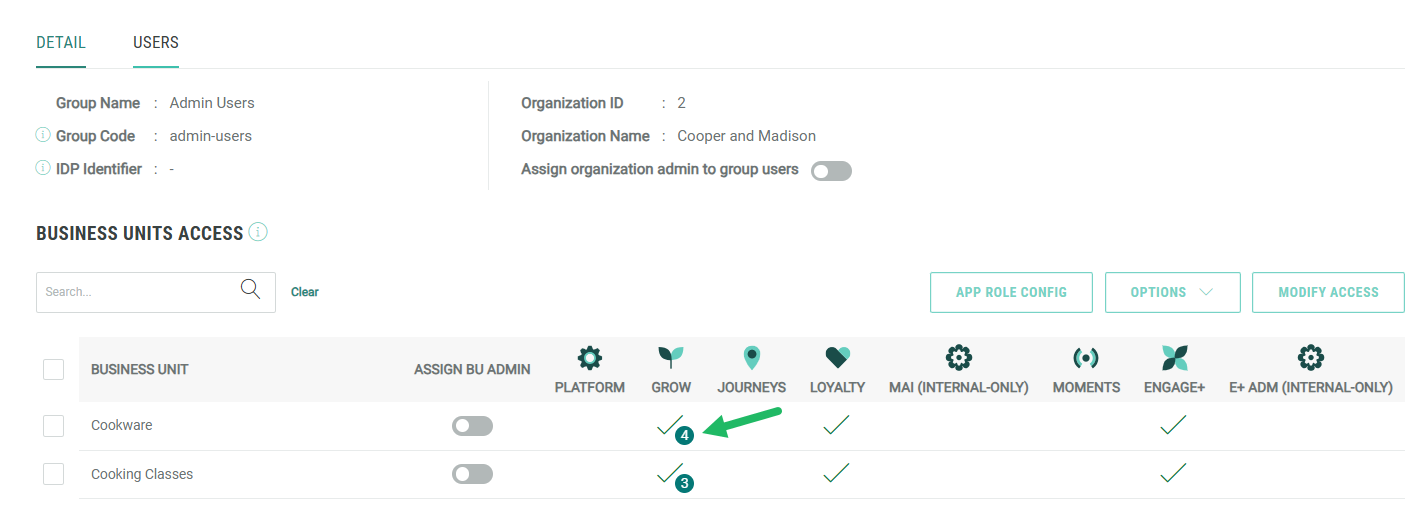Click the Modify Access button

pos(1327,292)
